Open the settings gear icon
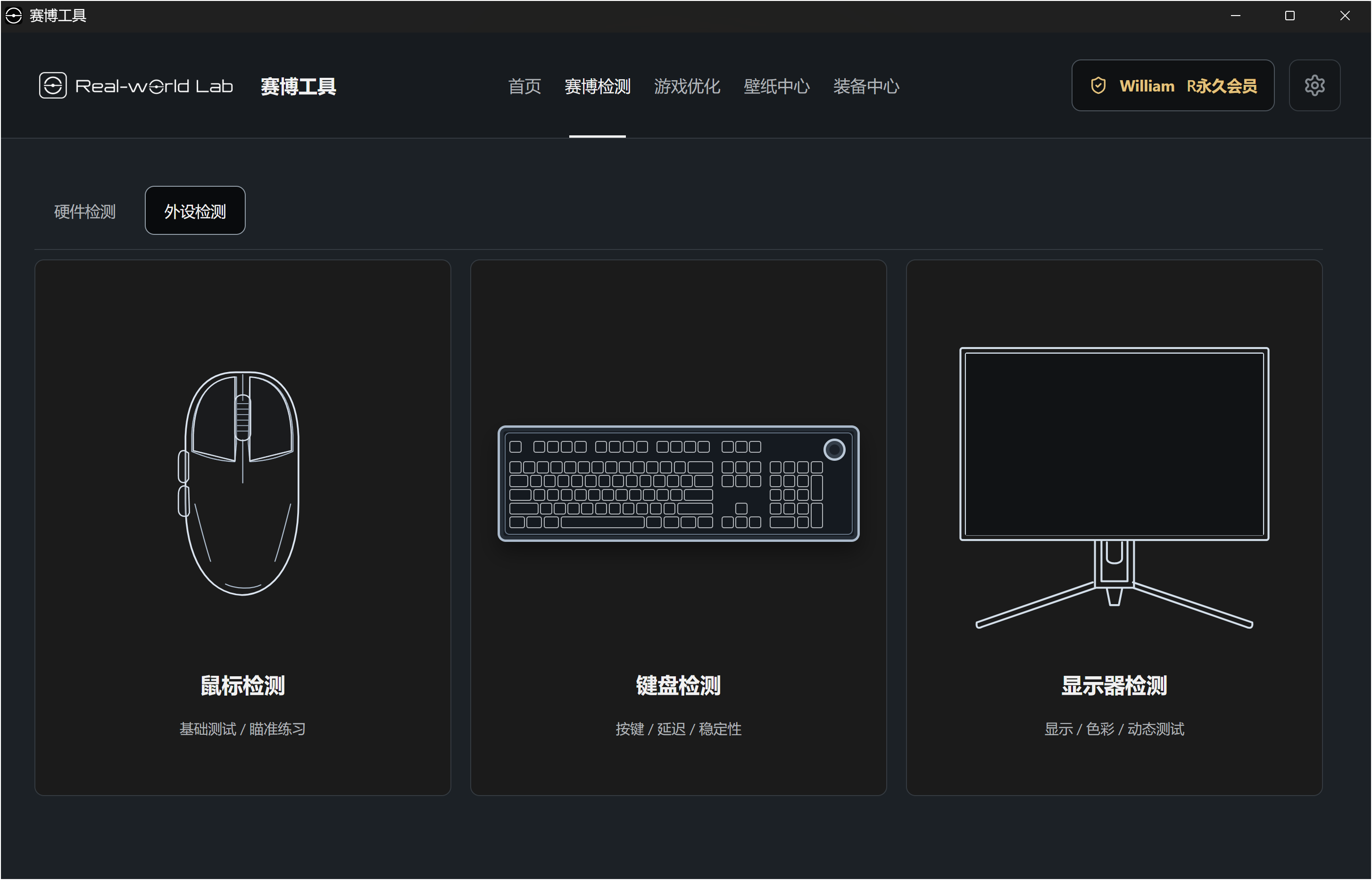Viewport: 1372px width, 880px height. point(1314,86)
